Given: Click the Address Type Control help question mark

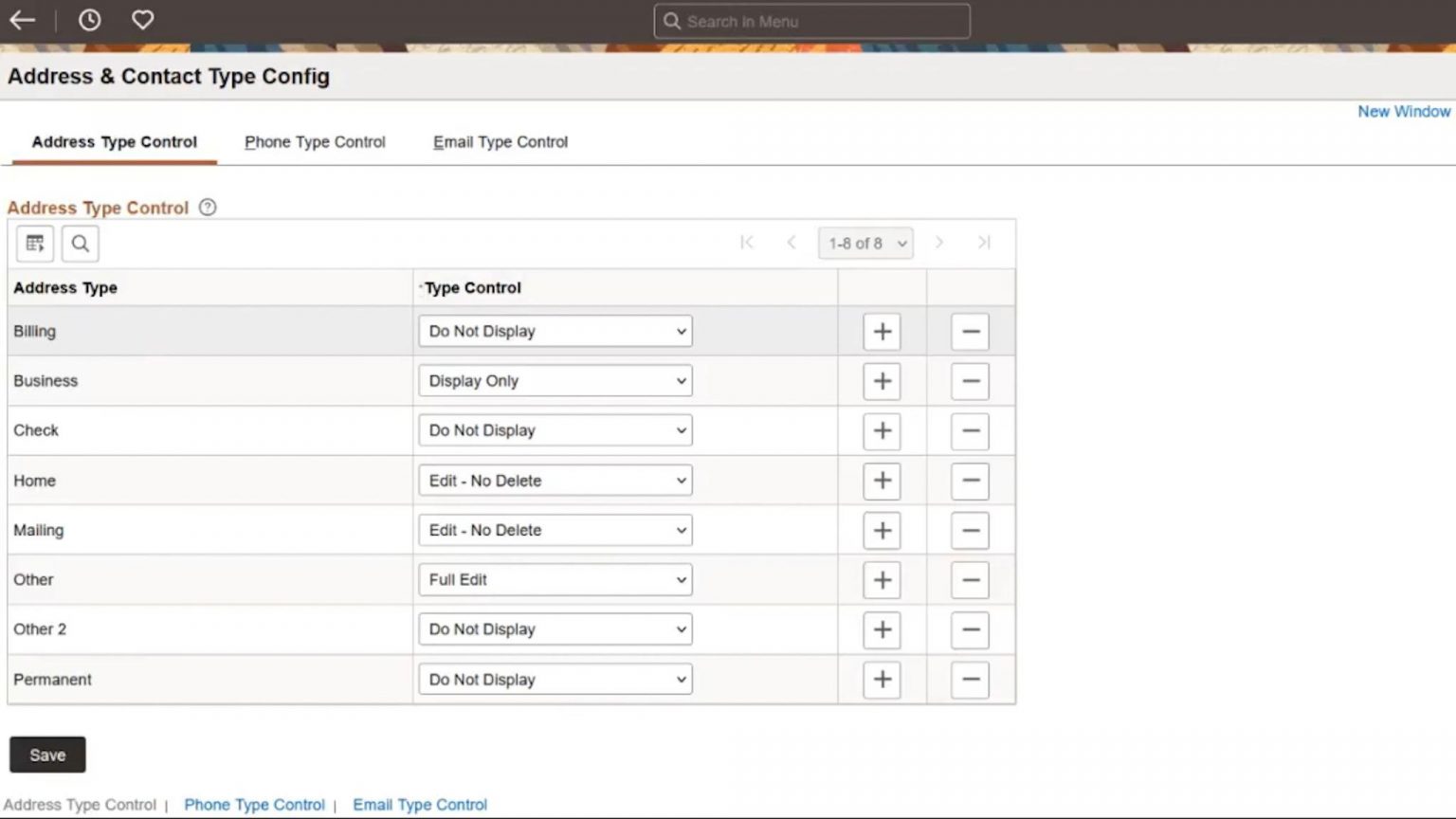Looking at the screenshot, I should (207, 207).
